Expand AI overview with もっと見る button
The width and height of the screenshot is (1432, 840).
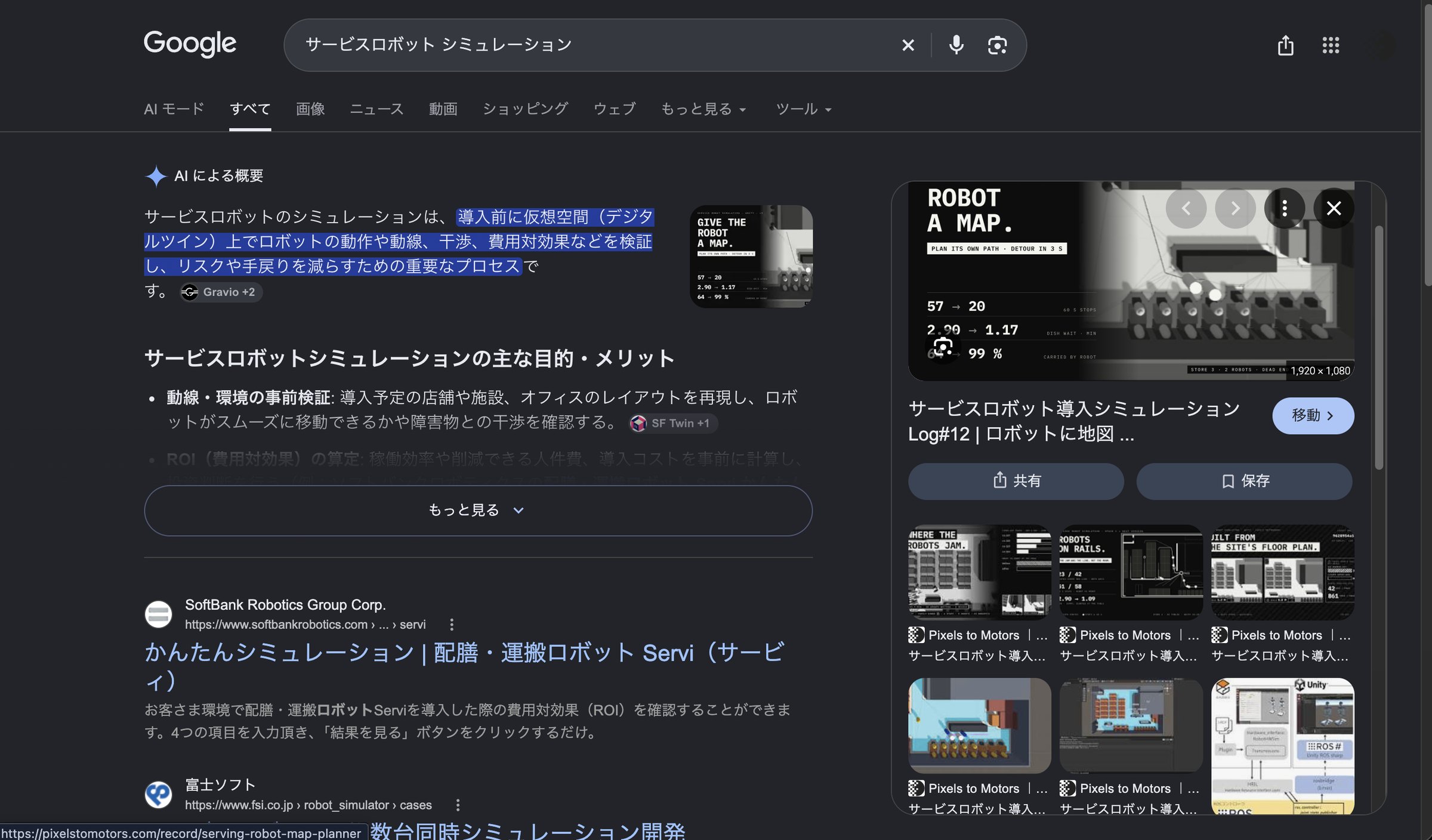[478, 511]
